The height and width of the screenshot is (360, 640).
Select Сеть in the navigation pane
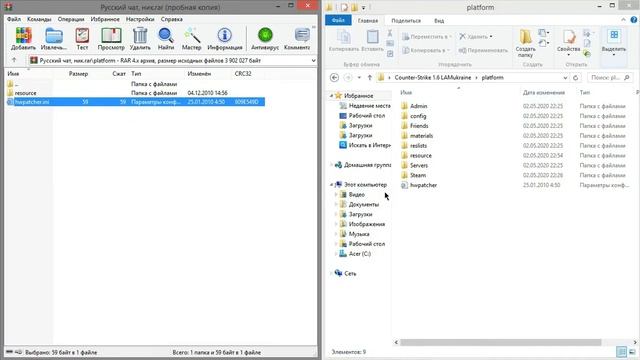345,273
